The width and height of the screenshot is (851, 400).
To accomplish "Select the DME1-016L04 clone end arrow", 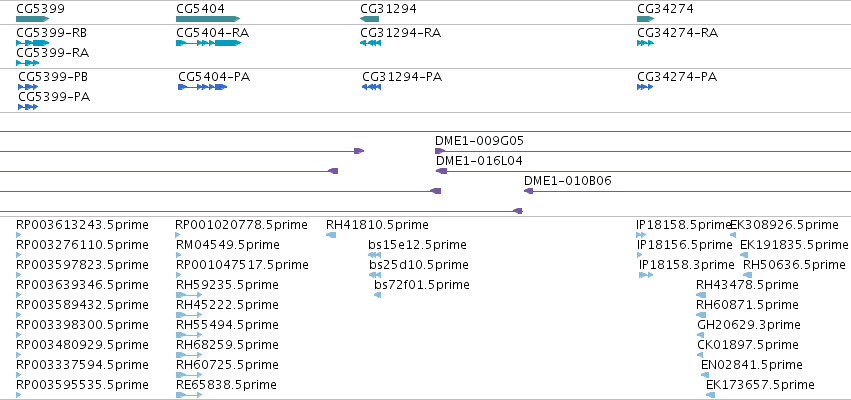I will pos(441,171).
